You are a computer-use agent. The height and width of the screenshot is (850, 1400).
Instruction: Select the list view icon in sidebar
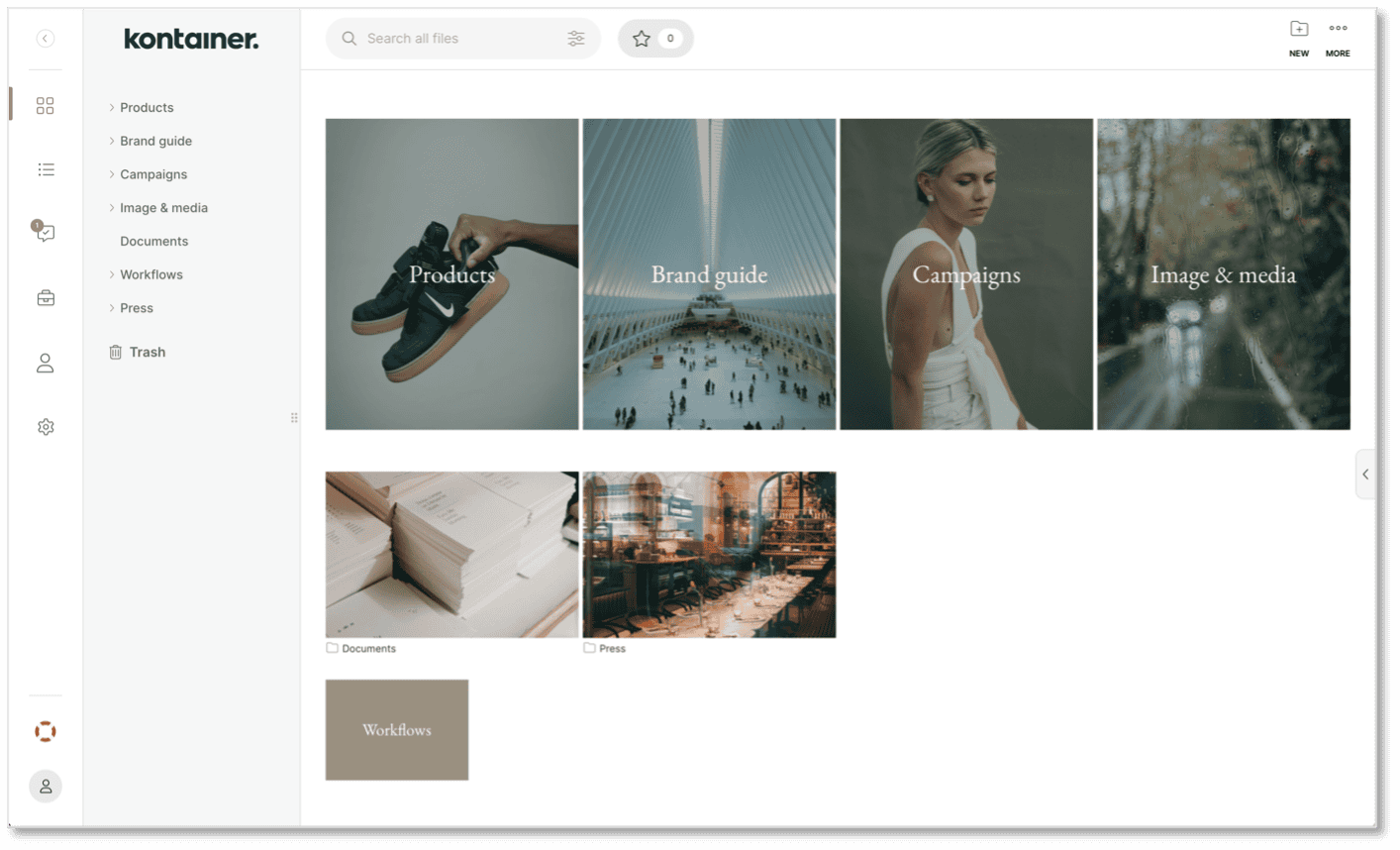pyautogui.click(x=45, y=168)
